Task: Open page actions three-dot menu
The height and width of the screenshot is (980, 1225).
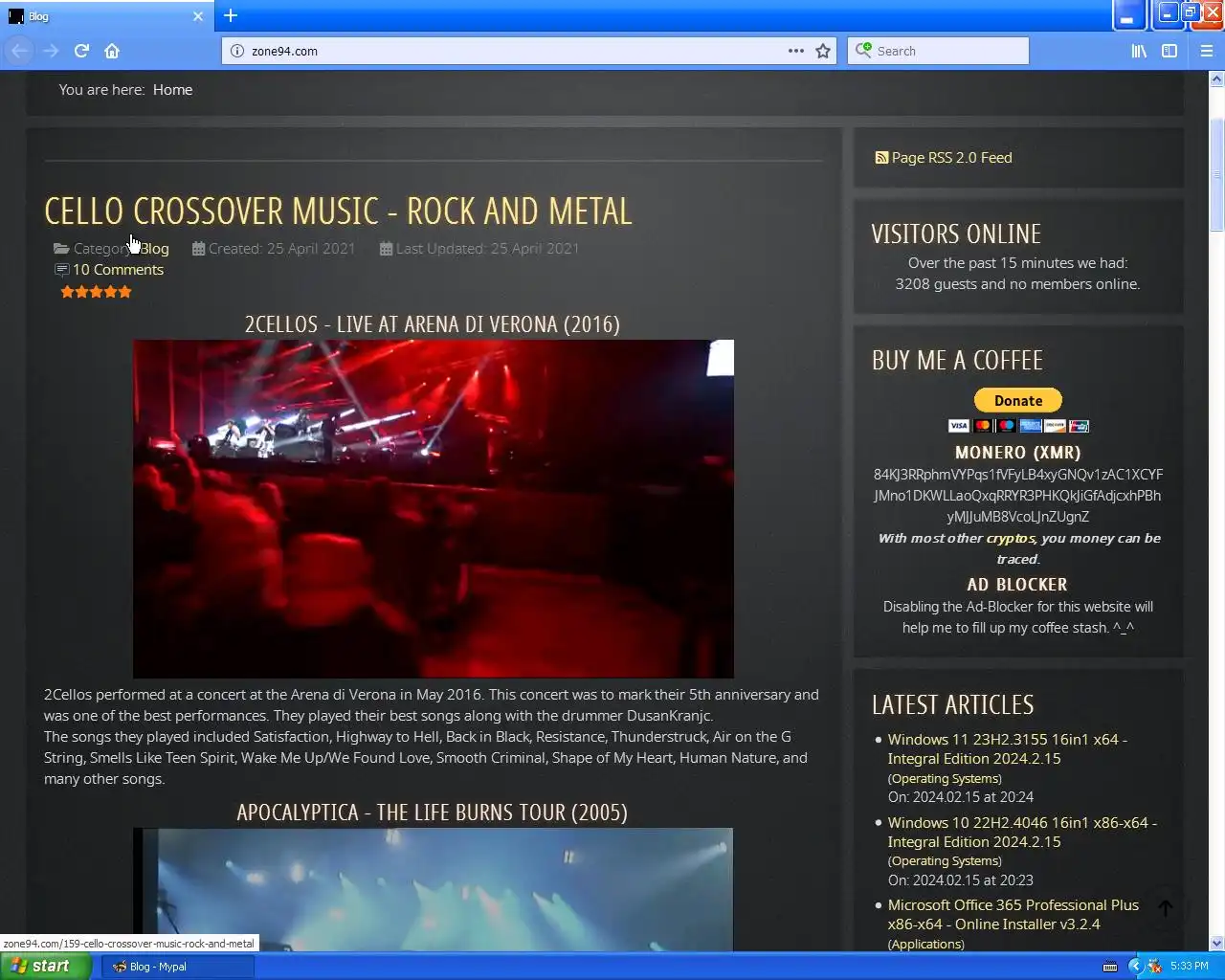Action: (796, 51)
